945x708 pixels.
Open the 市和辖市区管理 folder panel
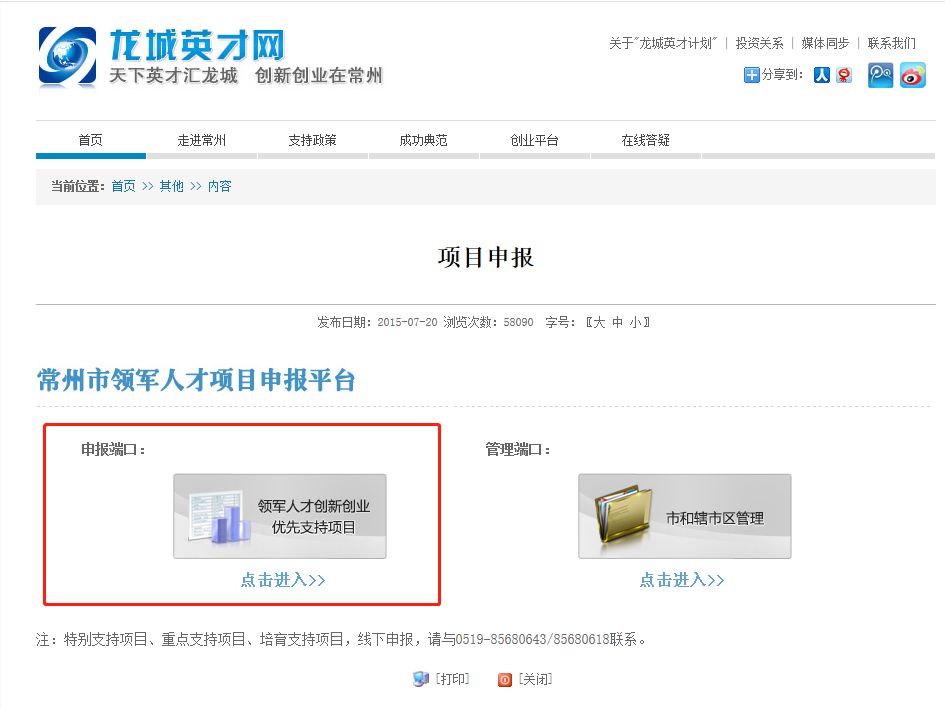[684, 515]
